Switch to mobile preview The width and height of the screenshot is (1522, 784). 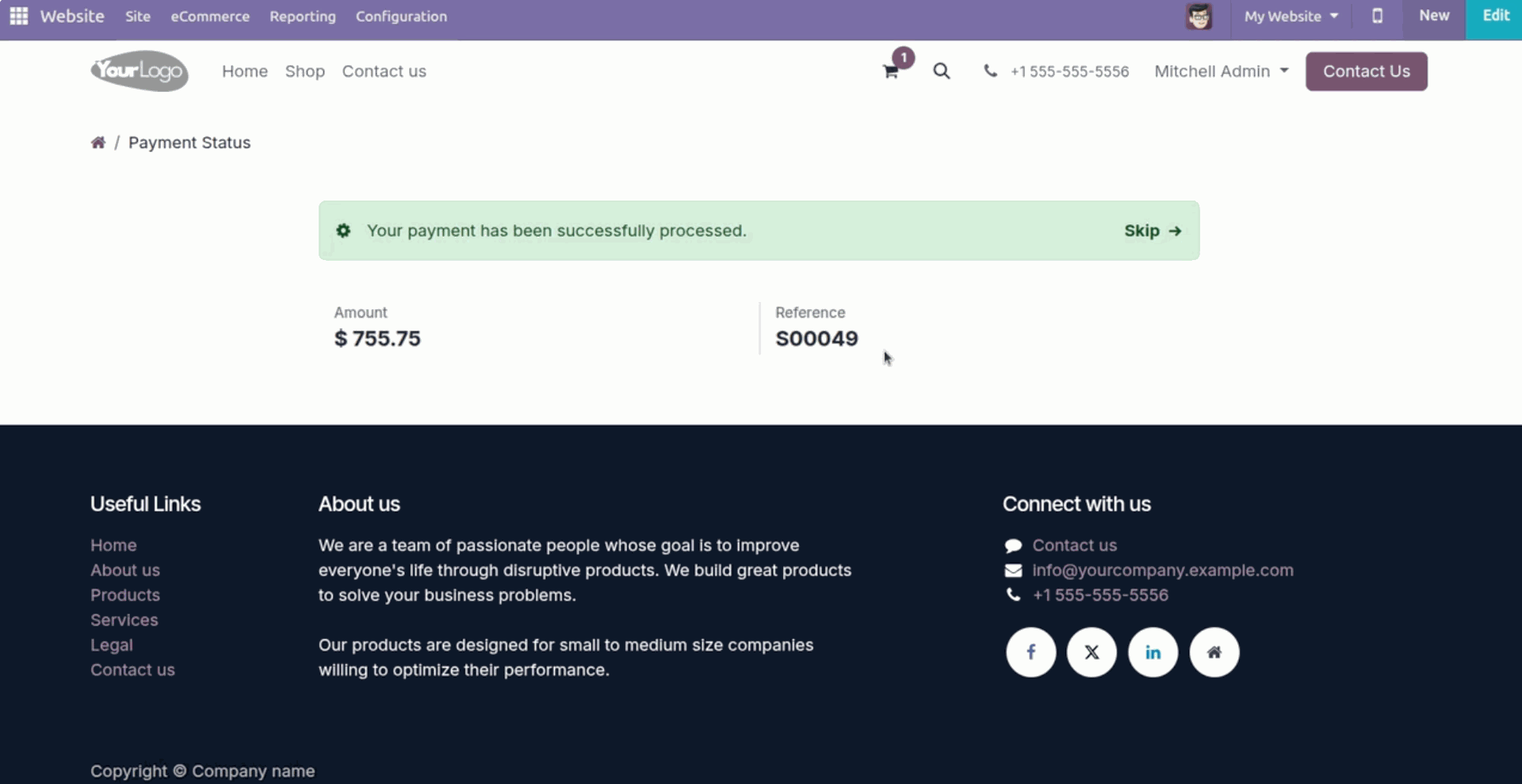[x=1377, y=16]
